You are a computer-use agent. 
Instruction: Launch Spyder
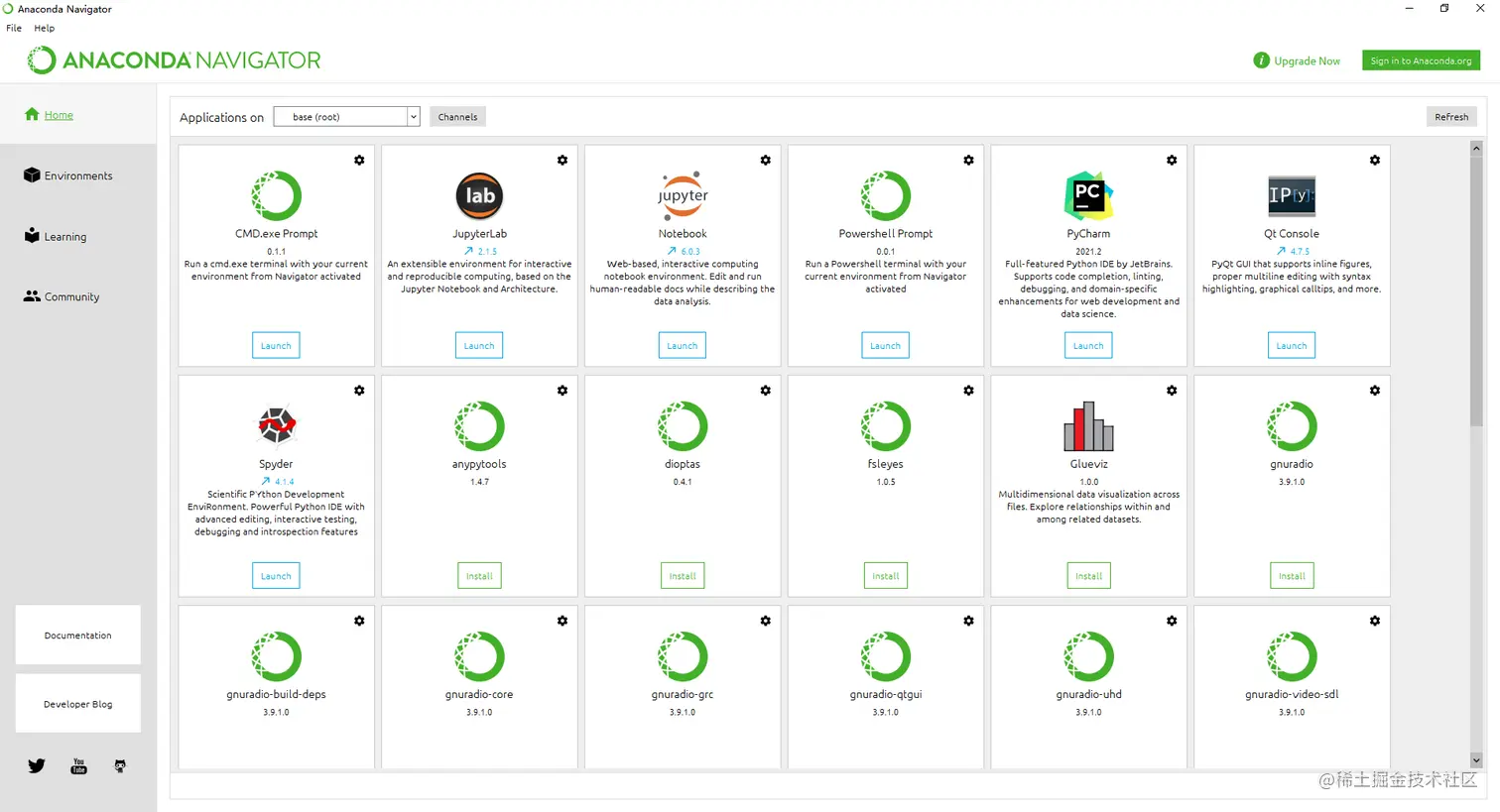coord(276,576)
